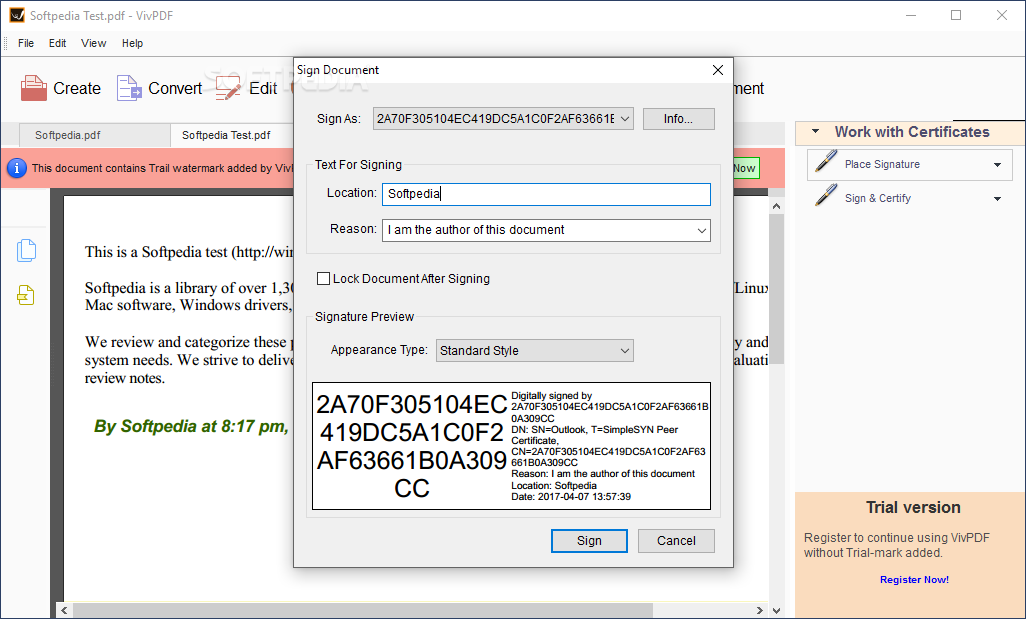This screenshot has width=1026, height=619.
Task: Click the vertical scrollbar down arrow
Action: [776, 610]
